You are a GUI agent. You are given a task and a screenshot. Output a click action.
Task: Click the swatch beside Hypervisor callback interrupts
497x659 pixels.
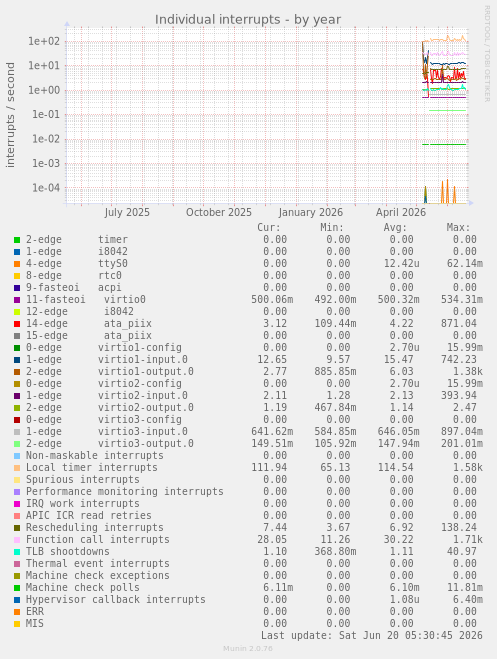pos(17,600)
